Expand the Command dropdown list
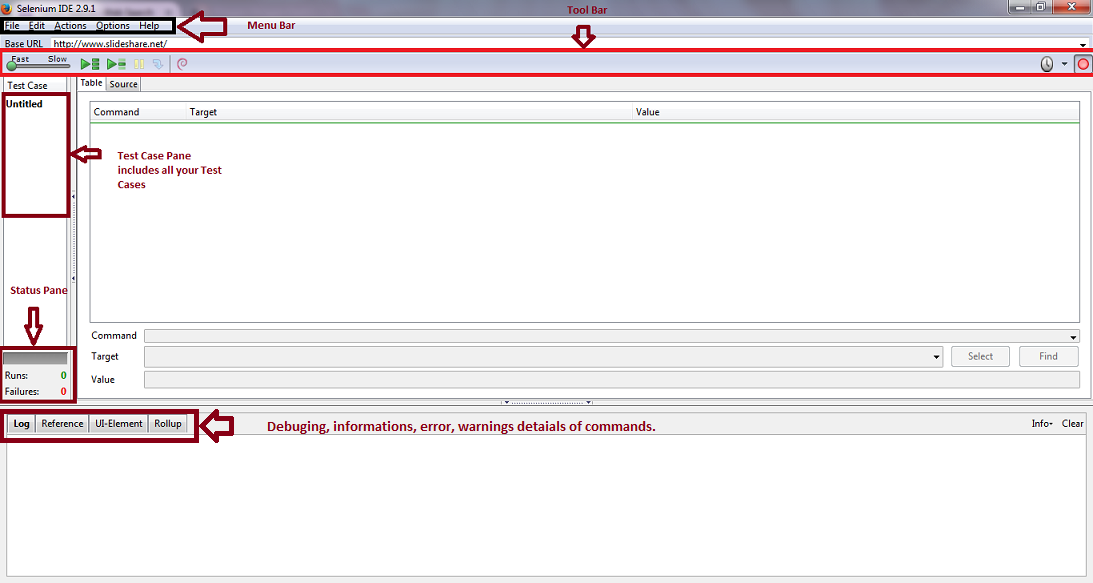The height and width of the screenshot is (583, 1093). click(x=1075, y=336)
